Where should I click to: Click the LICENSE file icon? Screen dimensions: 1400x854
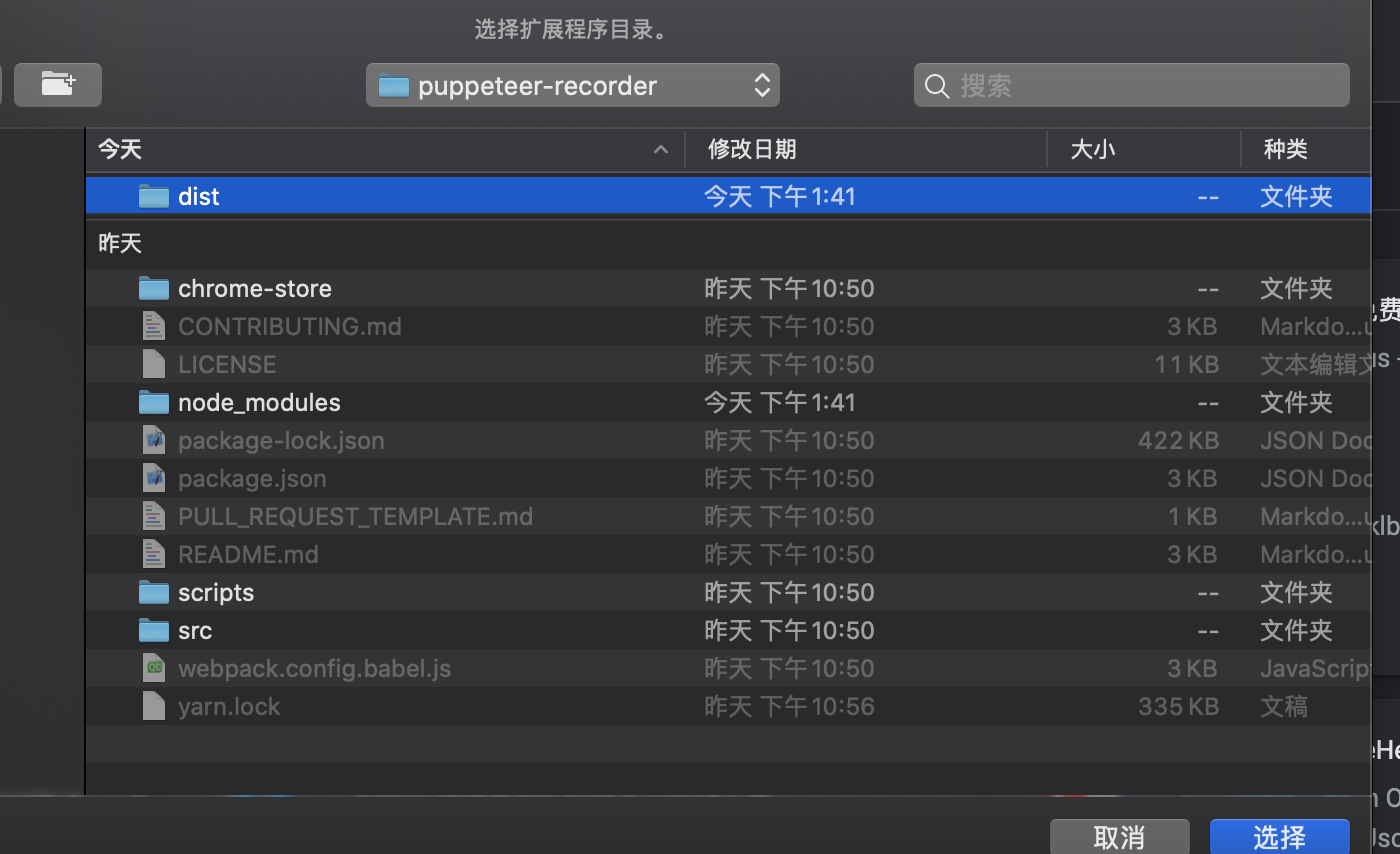pyautogui.click(x=153, y=364)
